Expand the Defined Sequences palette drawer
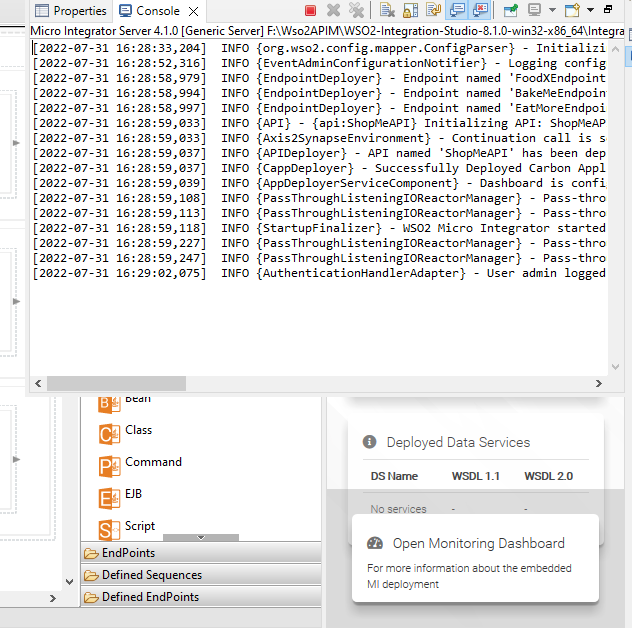 point(201,575)
